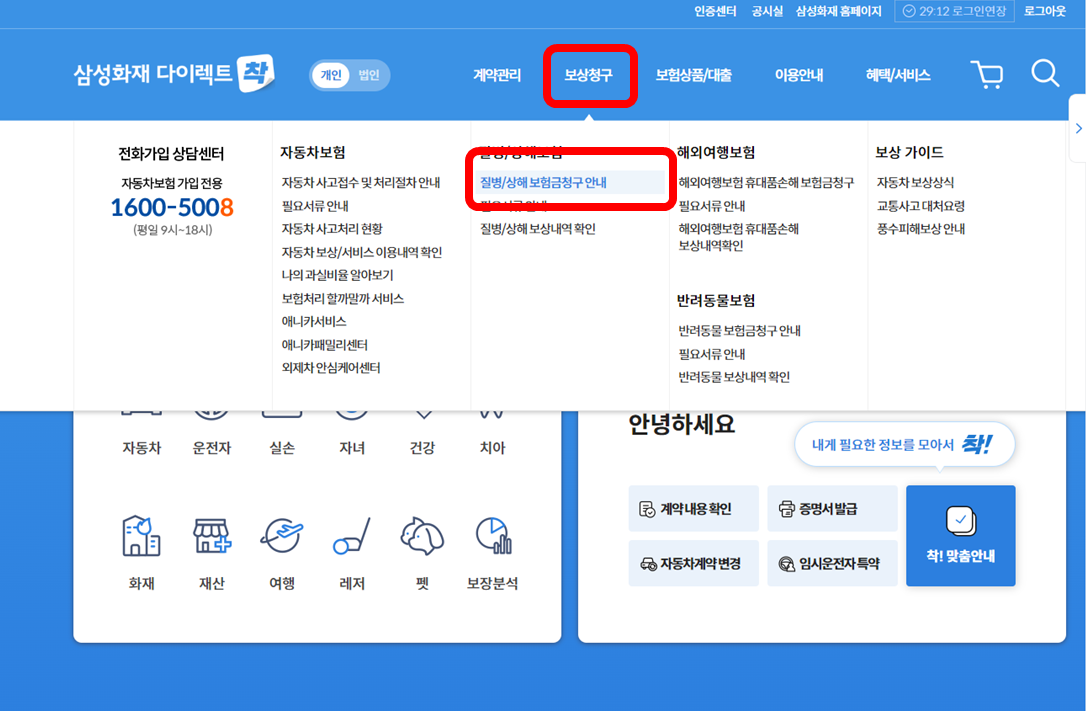Viewport: 1086px width, 711px height.
Task: Select the 재산 insurance icon
Action: 211,536
